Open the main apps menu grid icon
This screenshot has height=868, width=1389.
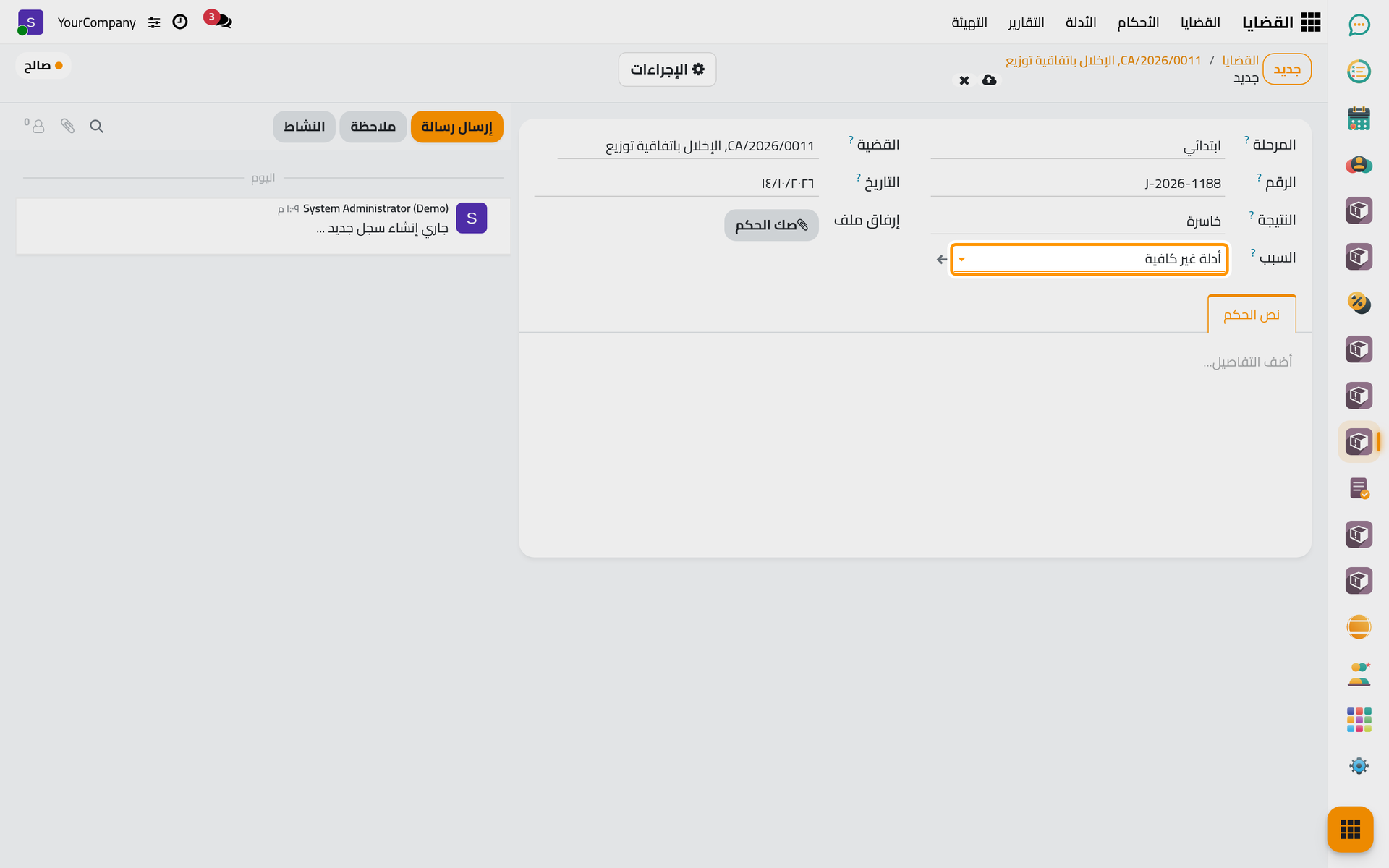click(x=1310, y=22)
